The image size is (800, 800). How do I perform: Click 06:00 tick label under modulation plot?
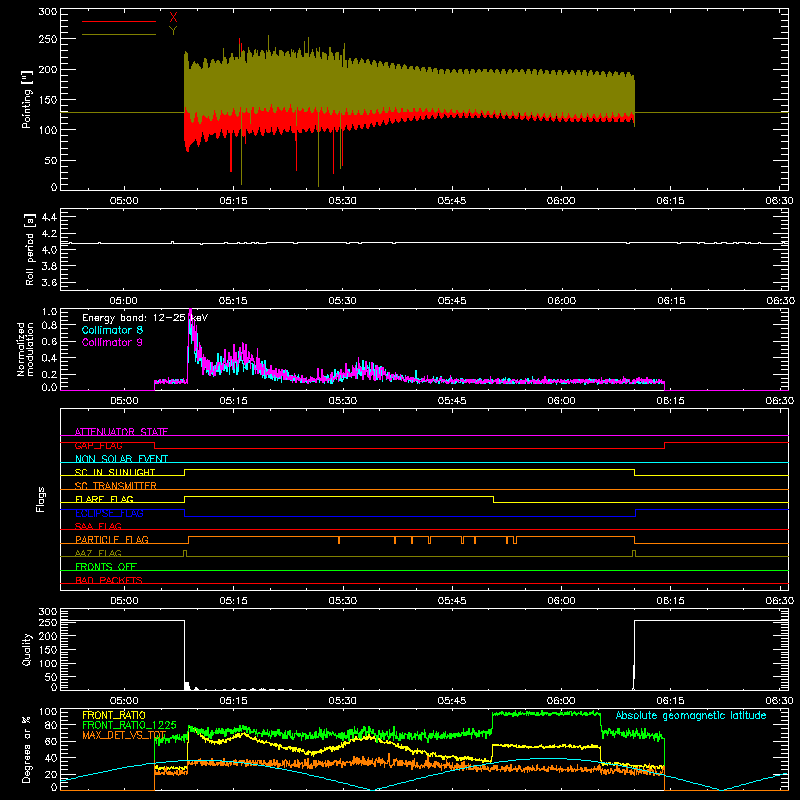point(561,401)
